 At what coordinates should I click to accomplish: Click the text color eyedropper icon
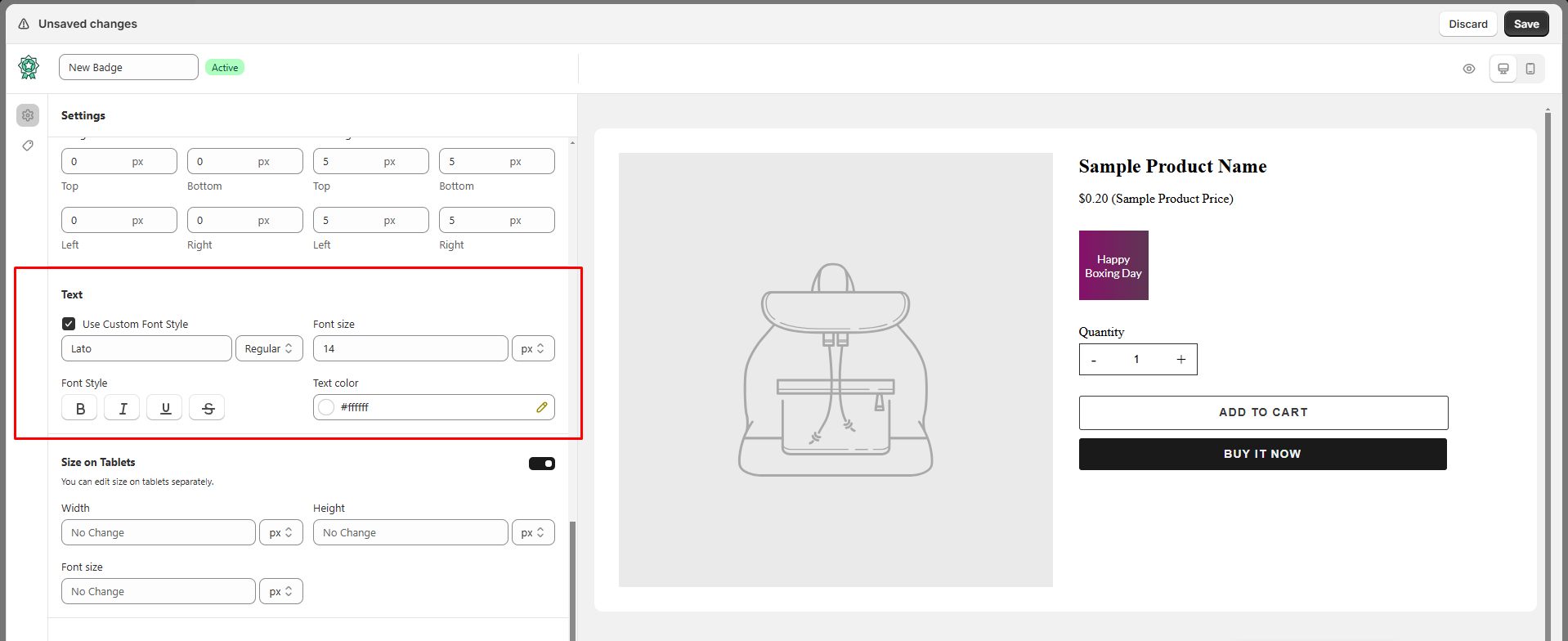point(541,407)
